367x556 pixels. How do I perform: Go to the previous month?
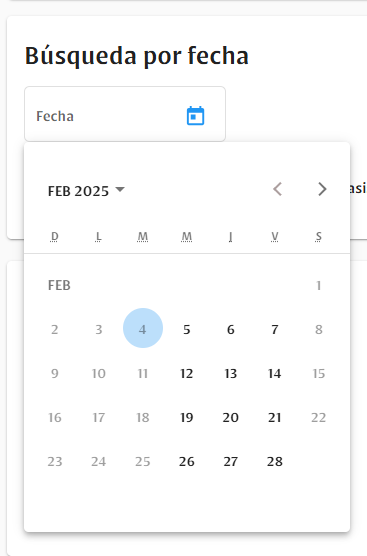pyautogui.click(x=278, y=189)
